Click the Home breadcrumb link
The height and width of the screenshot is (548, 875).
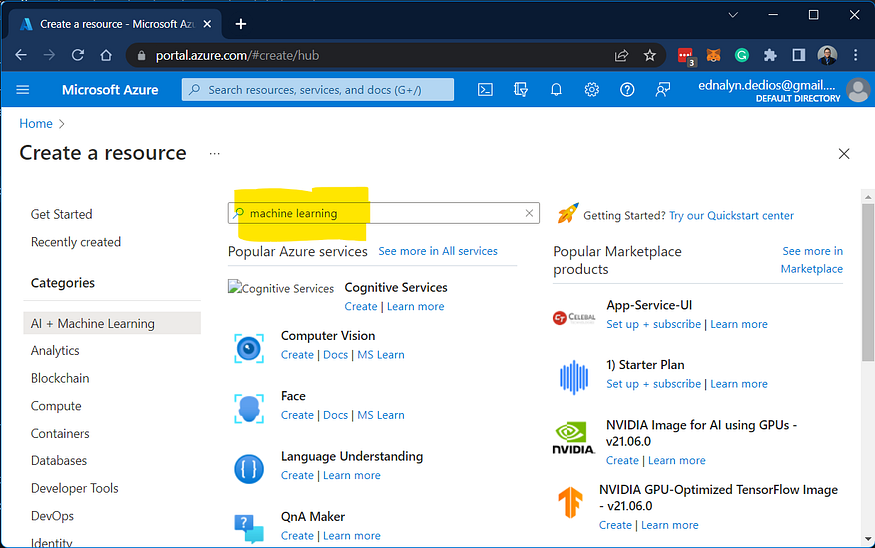pos(36,123)
